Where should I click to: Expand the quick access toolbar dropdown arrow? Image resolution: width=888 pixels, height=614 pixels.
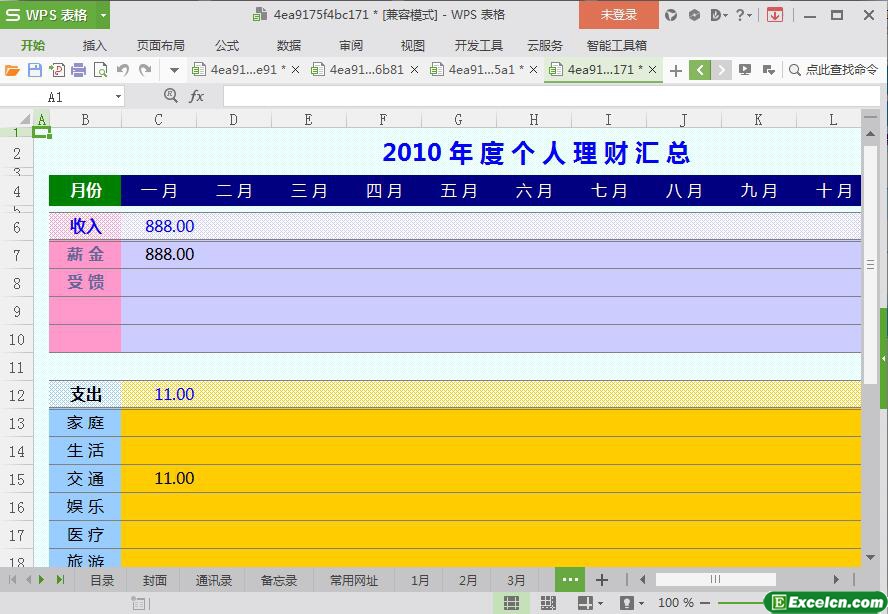[174, 70]
